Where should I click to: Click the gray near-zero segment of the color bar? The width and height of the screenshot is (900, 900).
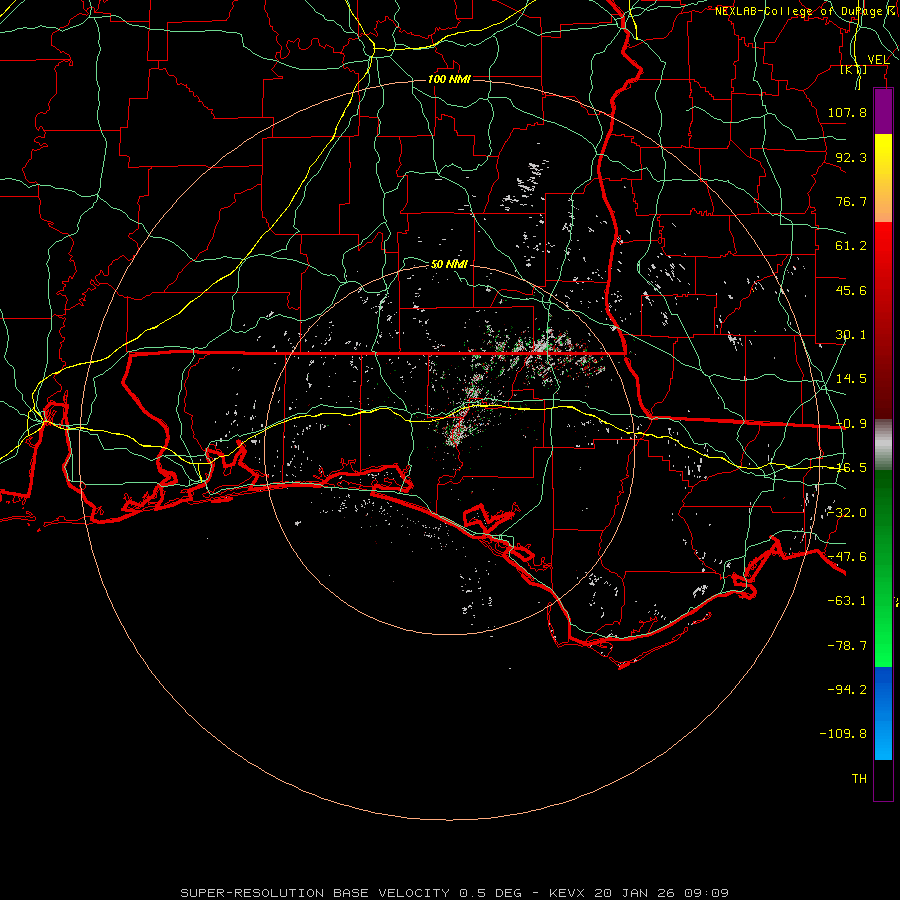point(883,445)
